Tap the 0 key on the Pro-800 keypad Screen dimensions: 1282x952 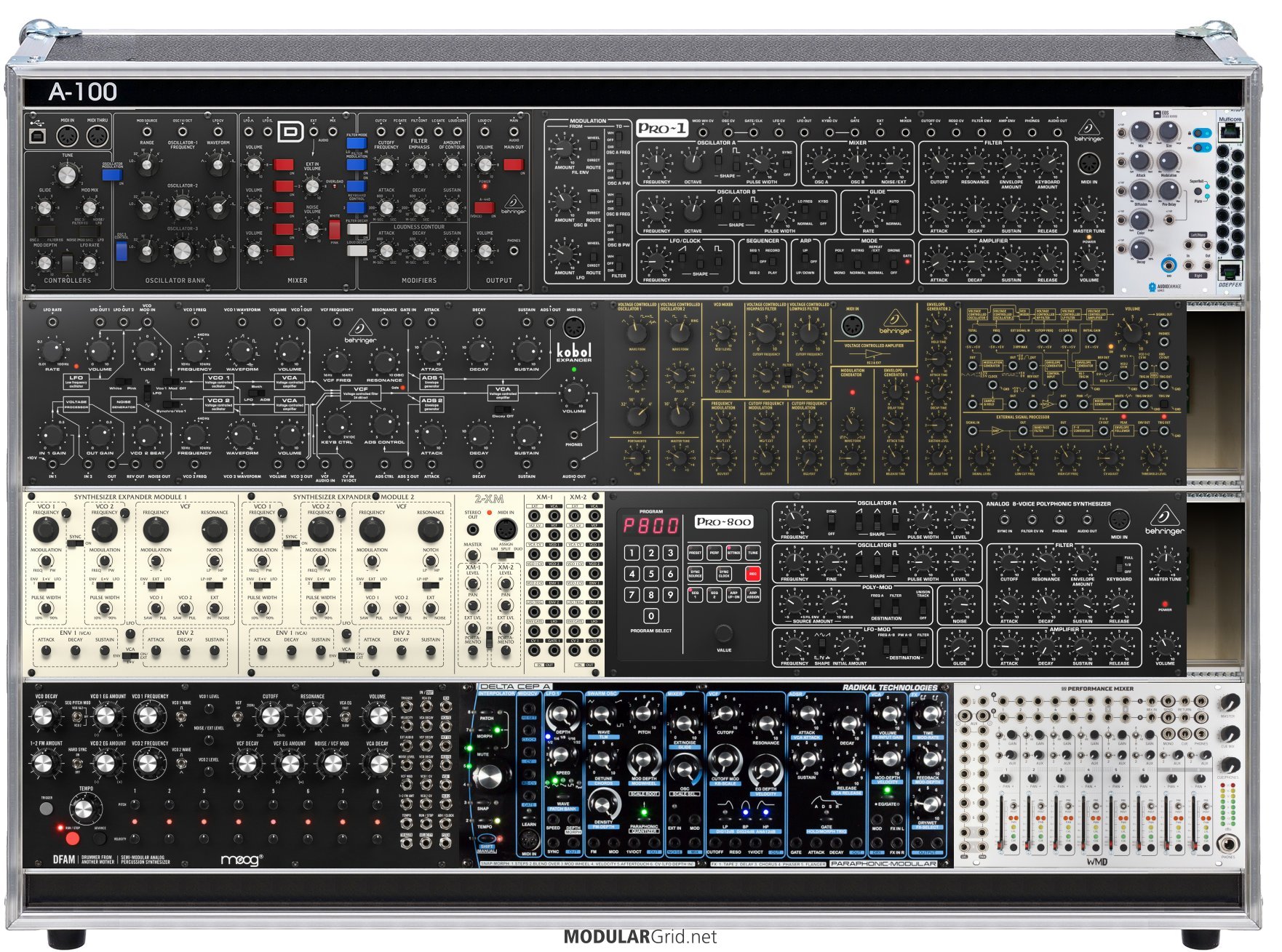click(651, 615)
